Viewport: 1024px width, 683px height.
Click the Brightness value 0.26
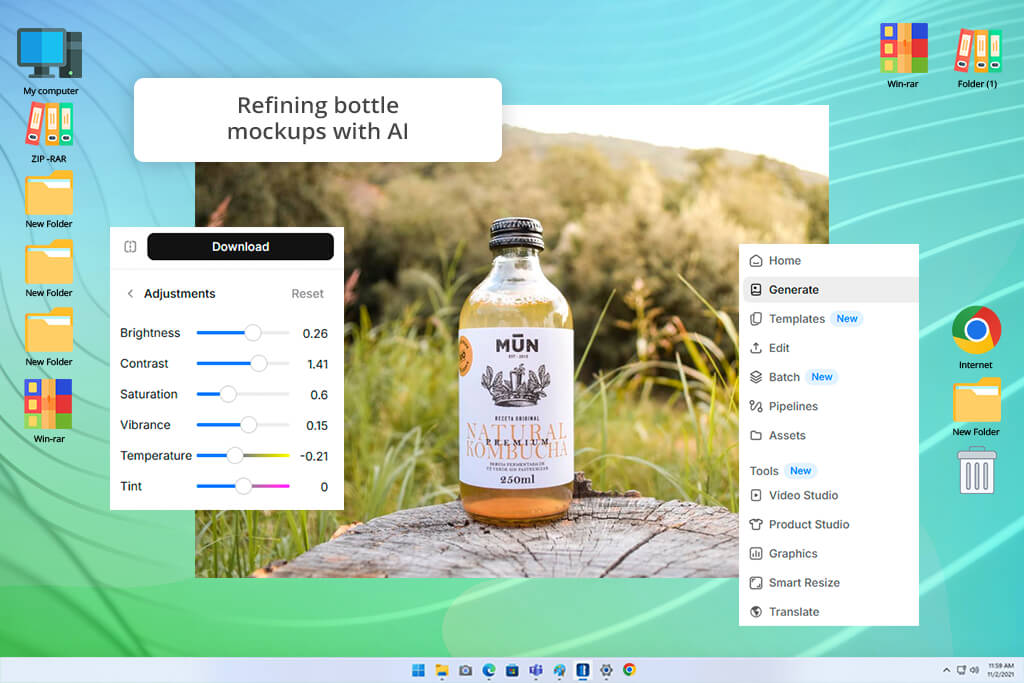point(315,334)
